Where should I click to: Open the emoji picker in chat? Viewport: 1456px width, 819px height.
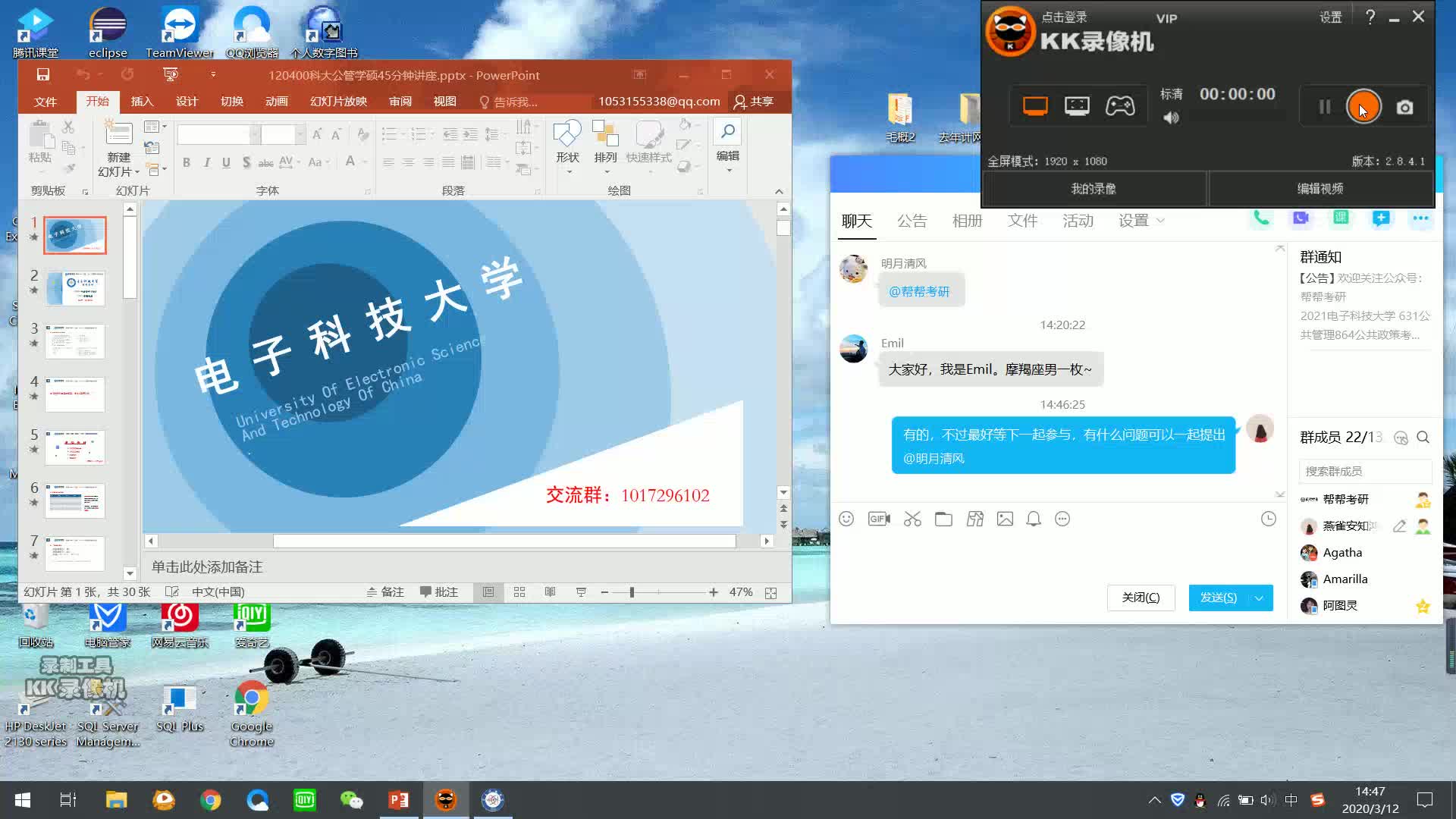tap(846, 519)
